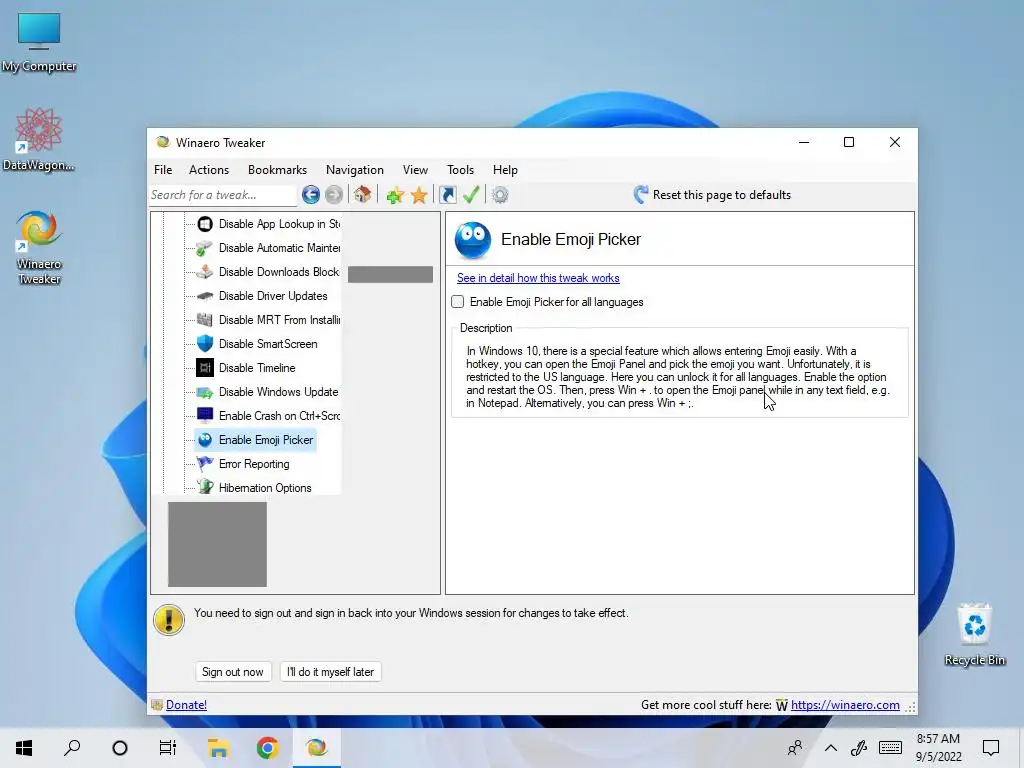Click the Hibernation Options icon in tree

click(205, 487)
